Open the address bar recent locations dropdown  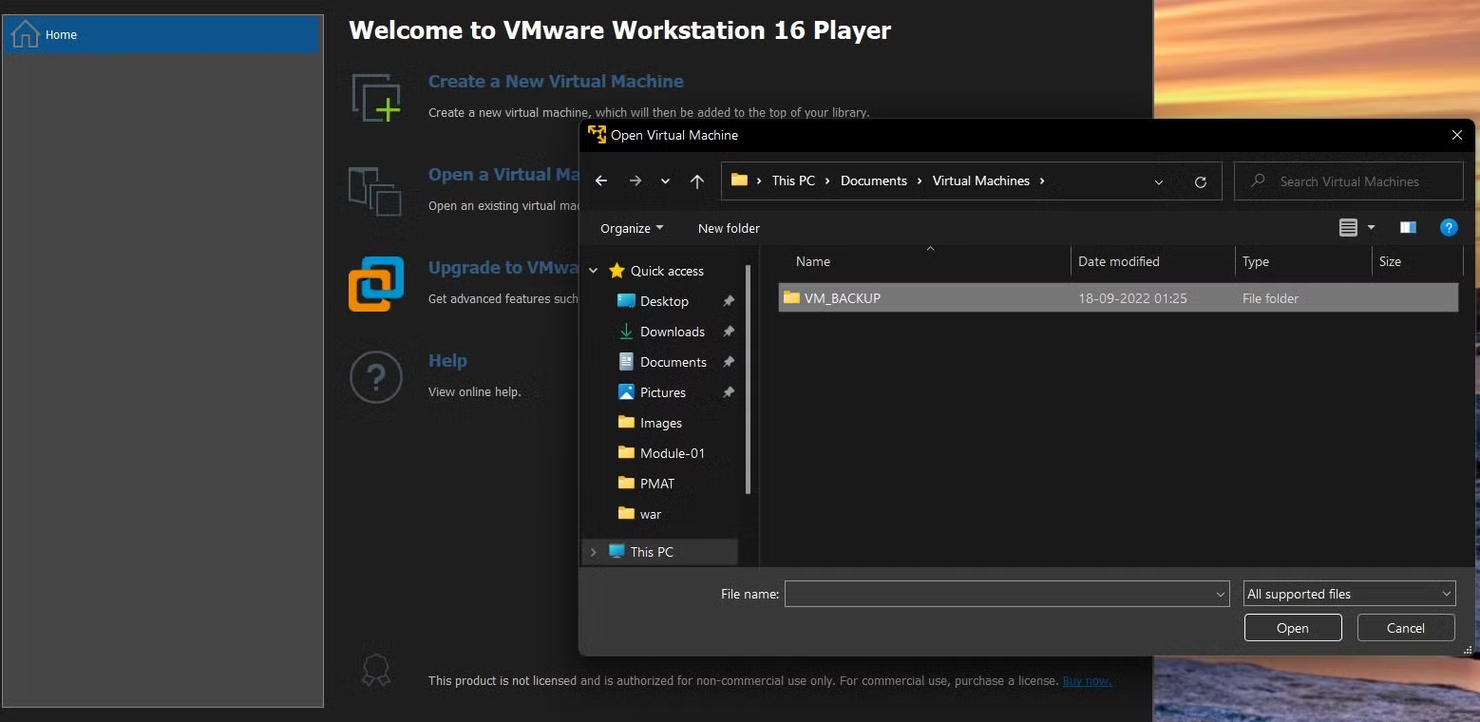(1158, 181)
